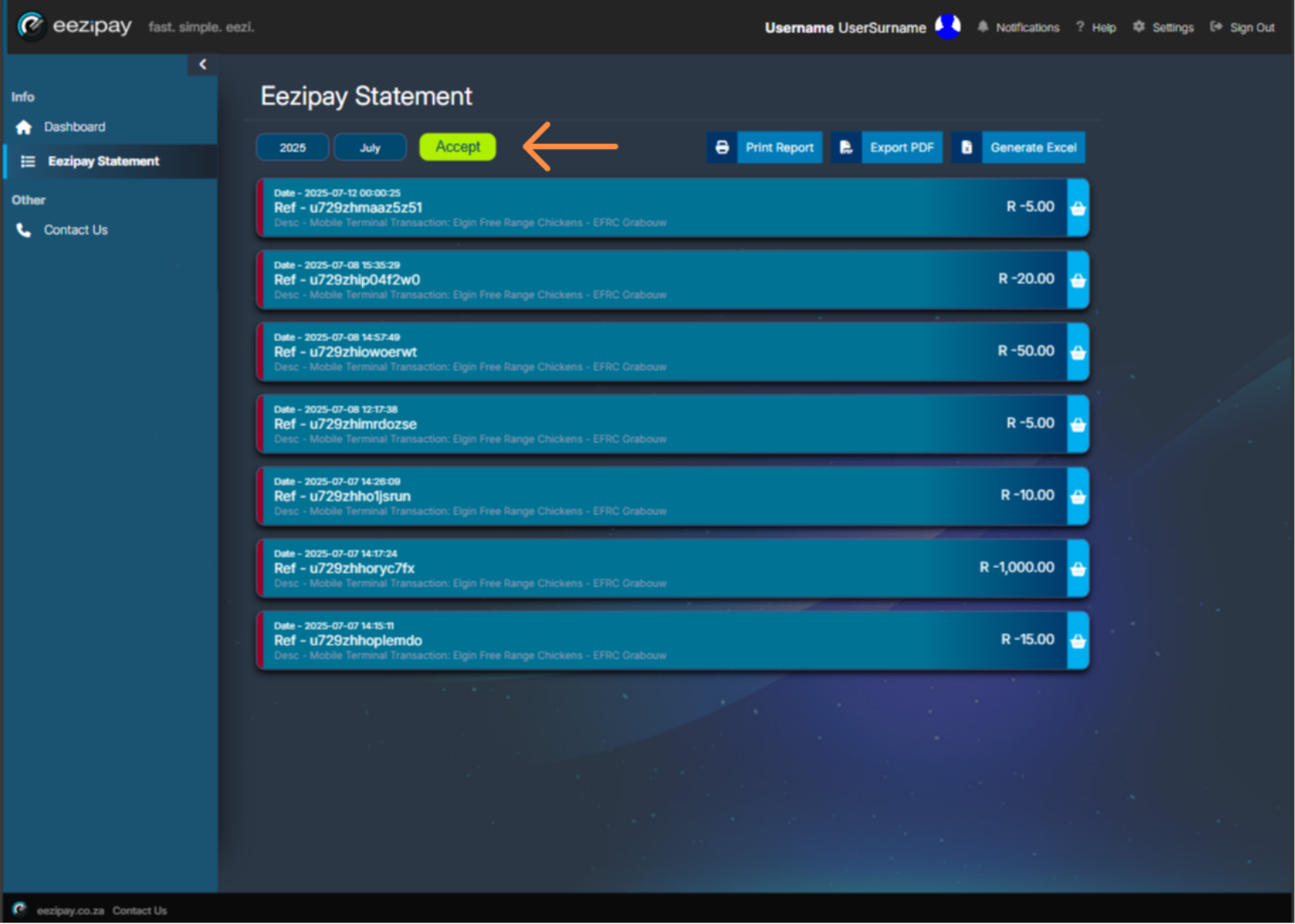This screenshot has height=924, width=1295.
Task: Click the printer icon beside Print Report
Action: (x=722, y=147)
